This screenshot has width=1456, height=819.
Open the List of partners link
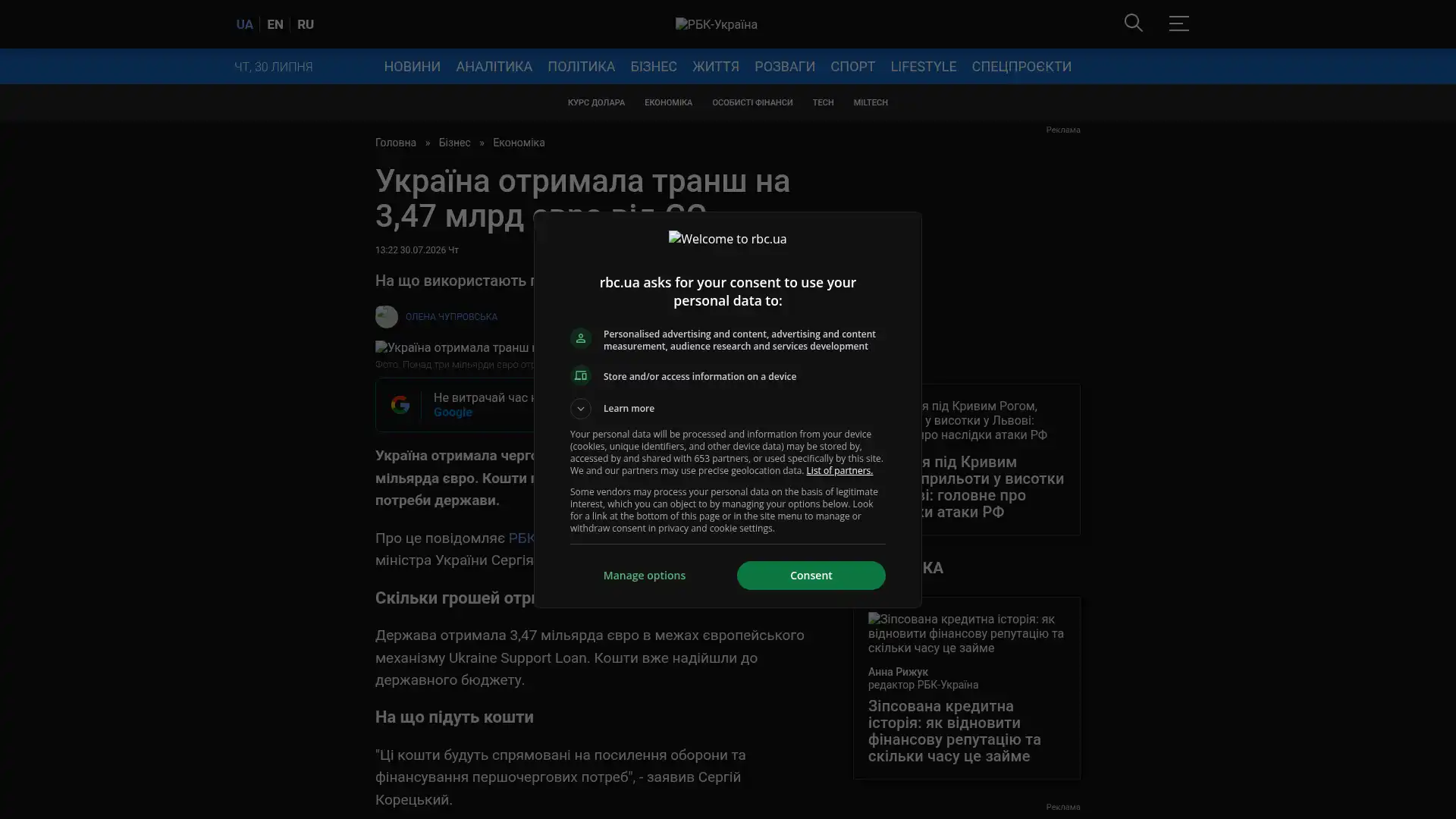[839, 471]
